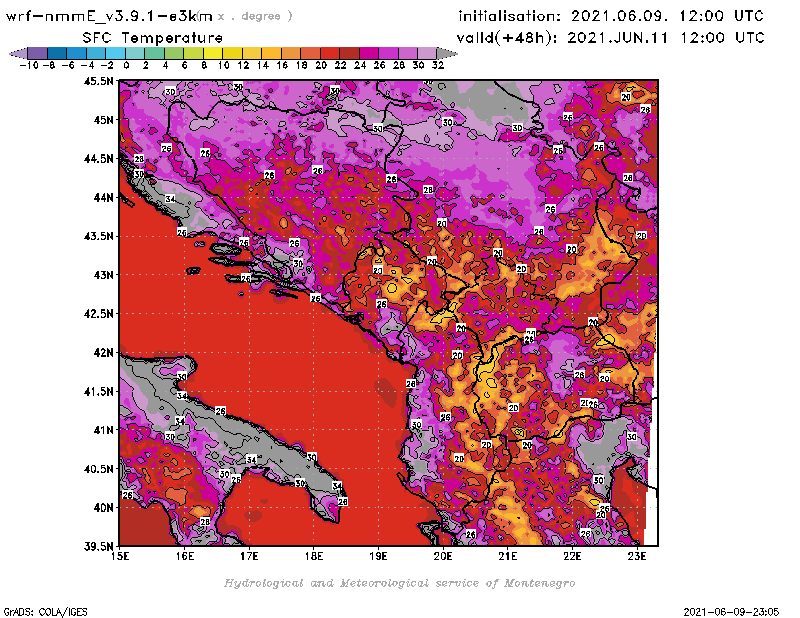Click the 'valid(+48h): 2021.JUN.11 12:00 UTC' text

(x=610, y=38)
